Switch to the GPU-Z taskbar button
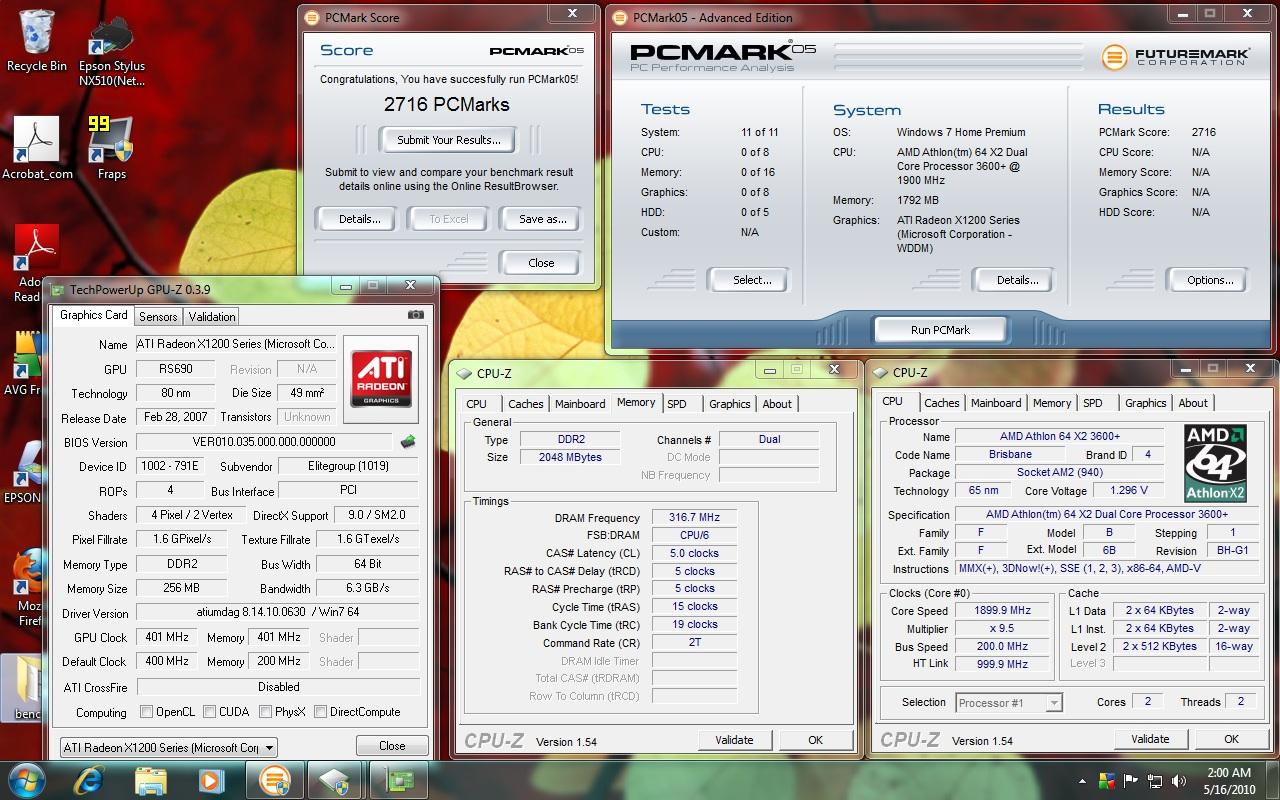1280x800 pixels. (x=398, y=780)
